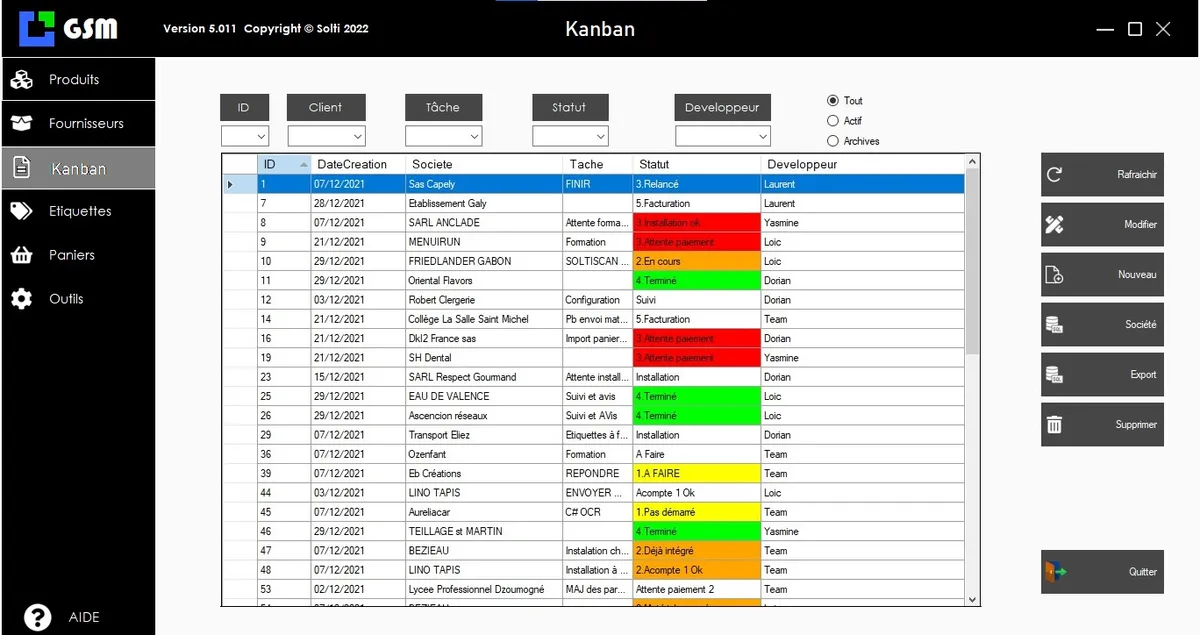Click the Developpeur filter button
The image size is (1200, 635).
(722, 107)
